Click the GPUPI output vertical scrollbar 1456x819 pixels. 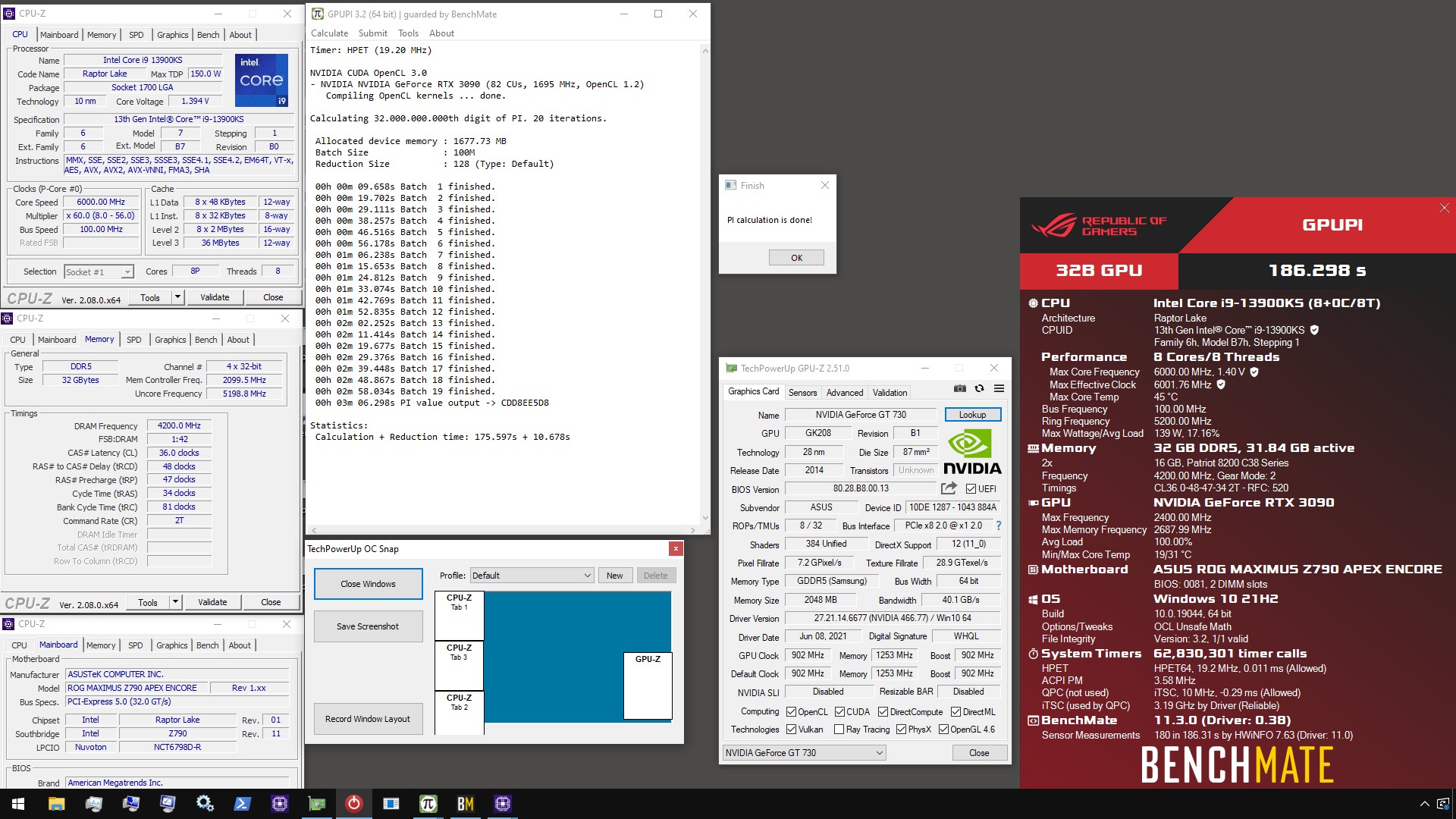point(704,284)
